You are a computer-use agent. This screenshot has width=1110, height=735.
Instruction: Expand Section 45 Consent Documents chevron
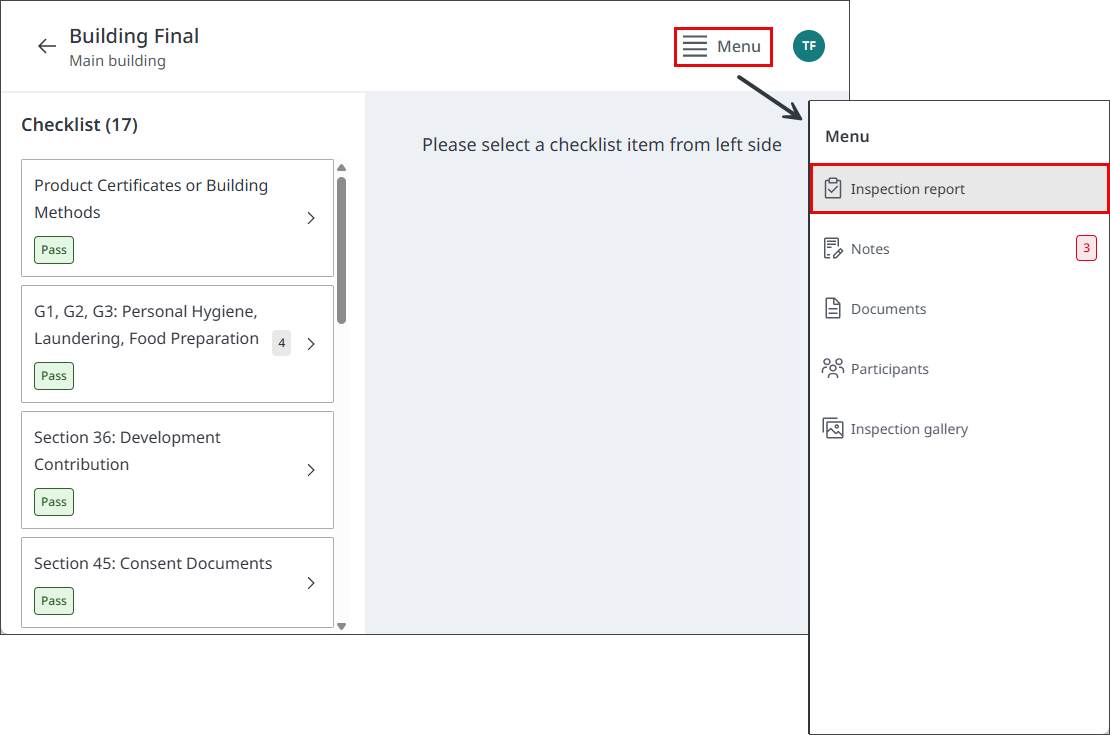[x=311, y=583]
